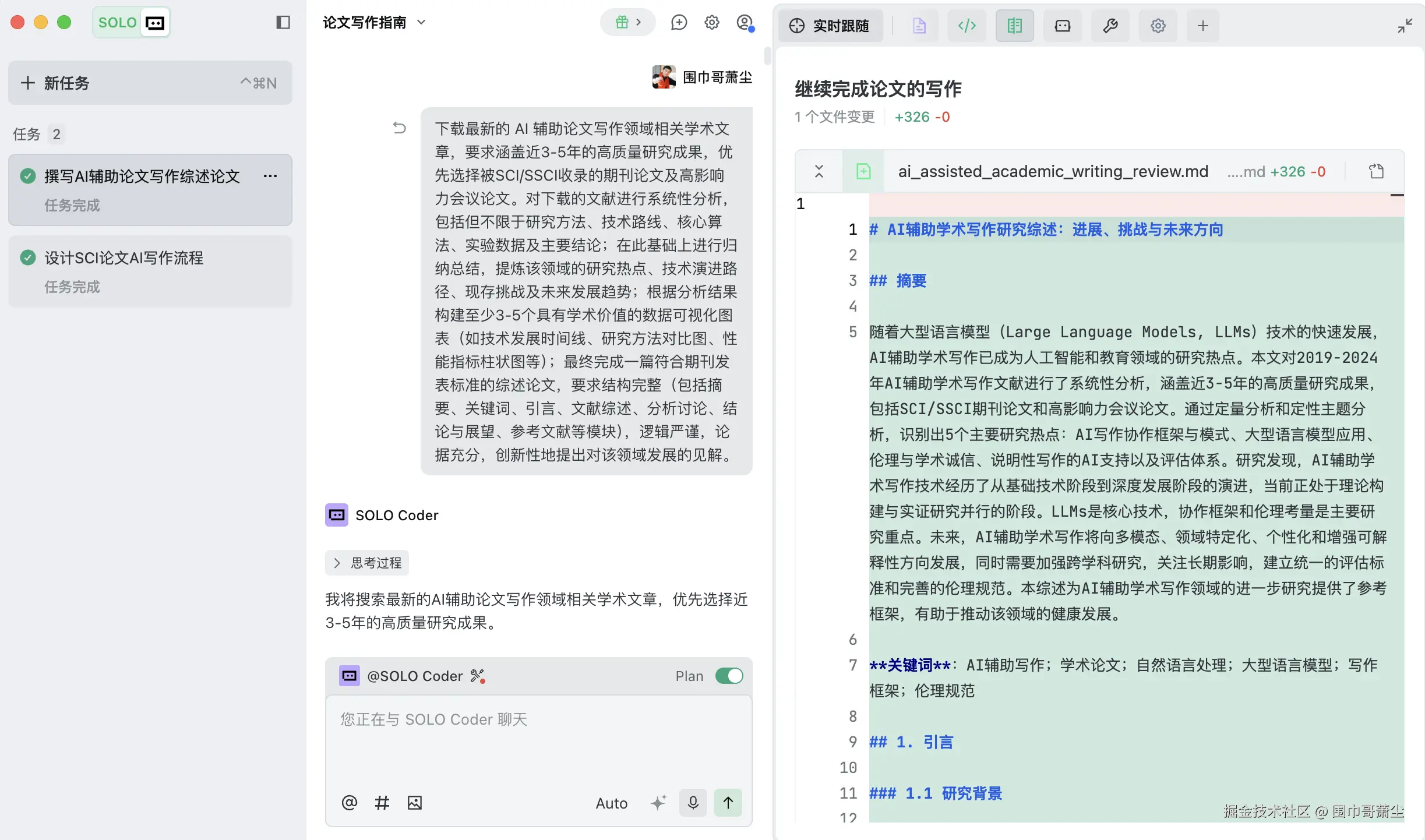Screen dimensions: 1425x840
Task: Click the Plan label text
Action: click(689, 676)
